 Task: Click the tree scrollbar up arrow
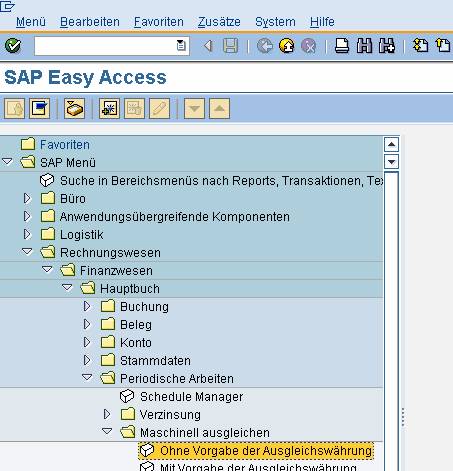coord(391,145)
